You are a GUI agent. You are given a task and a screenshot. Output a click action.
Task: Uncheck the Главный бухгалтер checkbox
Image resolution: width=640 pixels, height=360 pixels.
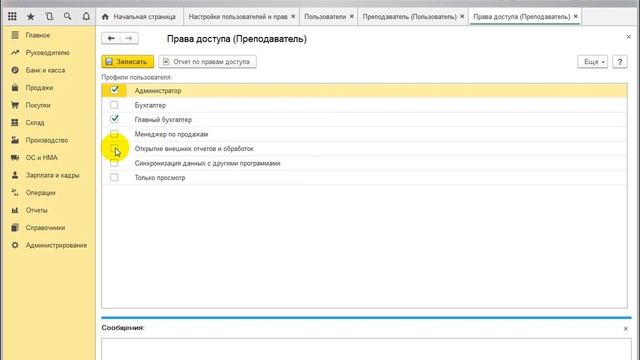(114, 119)
